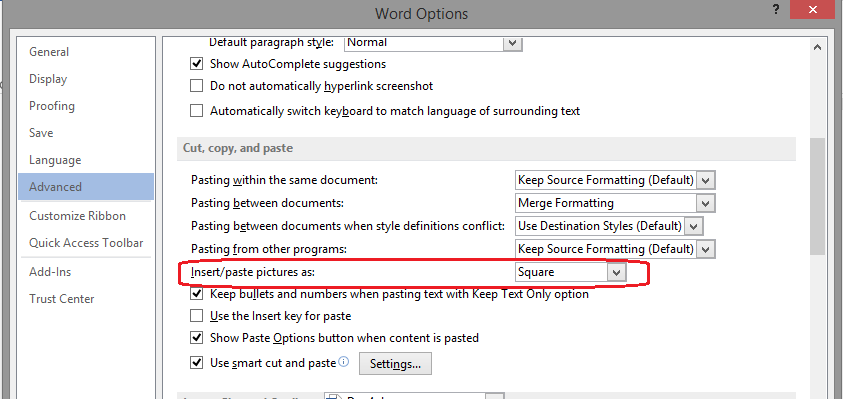Enable Do not automatically hyperlink screenshot
The height and width of the screenshot is (399, 843).
click(197, 86)
